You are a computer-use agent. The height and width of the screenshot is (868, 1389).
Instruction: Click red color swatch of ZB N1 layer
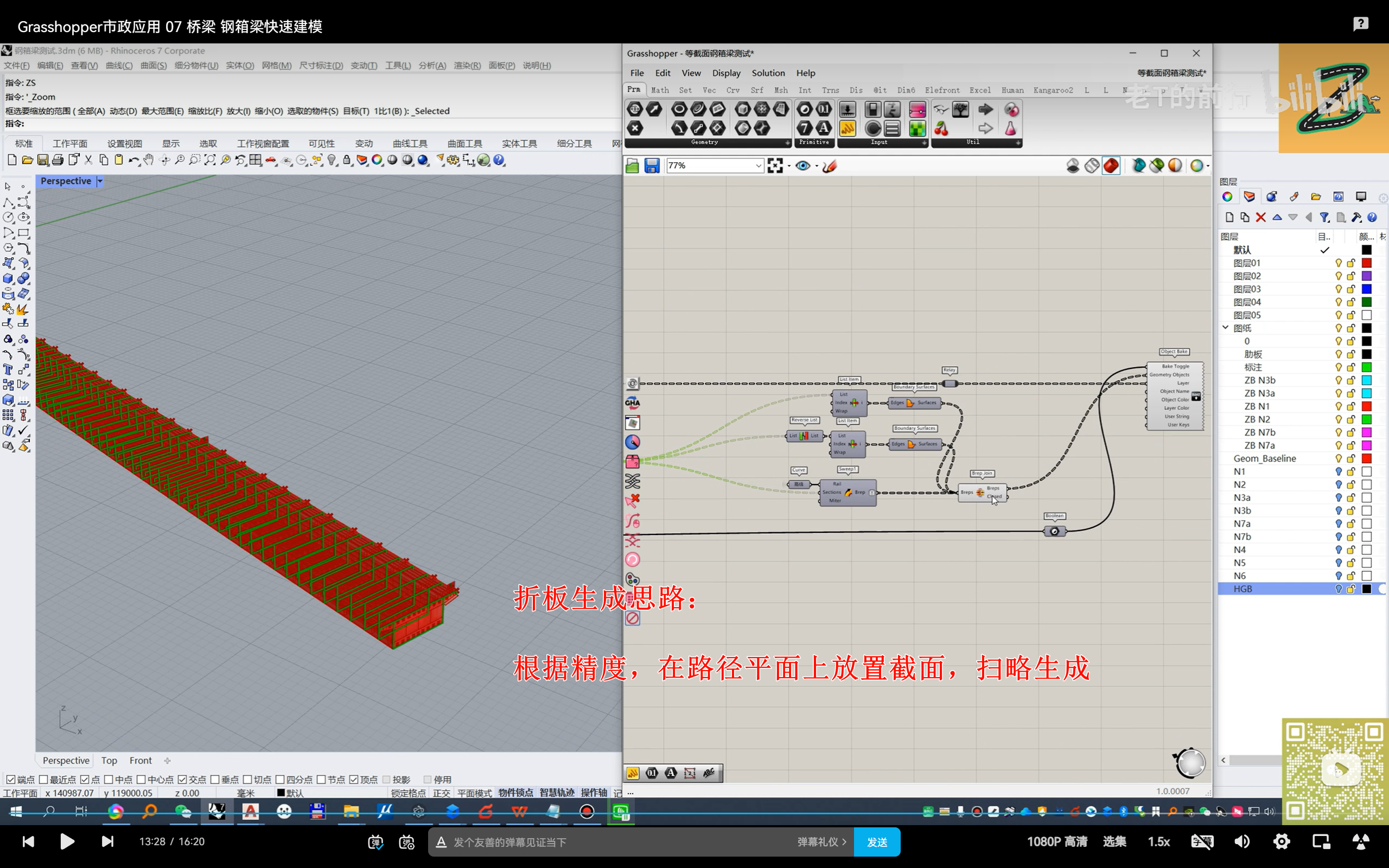pyautogui.click(x=1367, y=406)
